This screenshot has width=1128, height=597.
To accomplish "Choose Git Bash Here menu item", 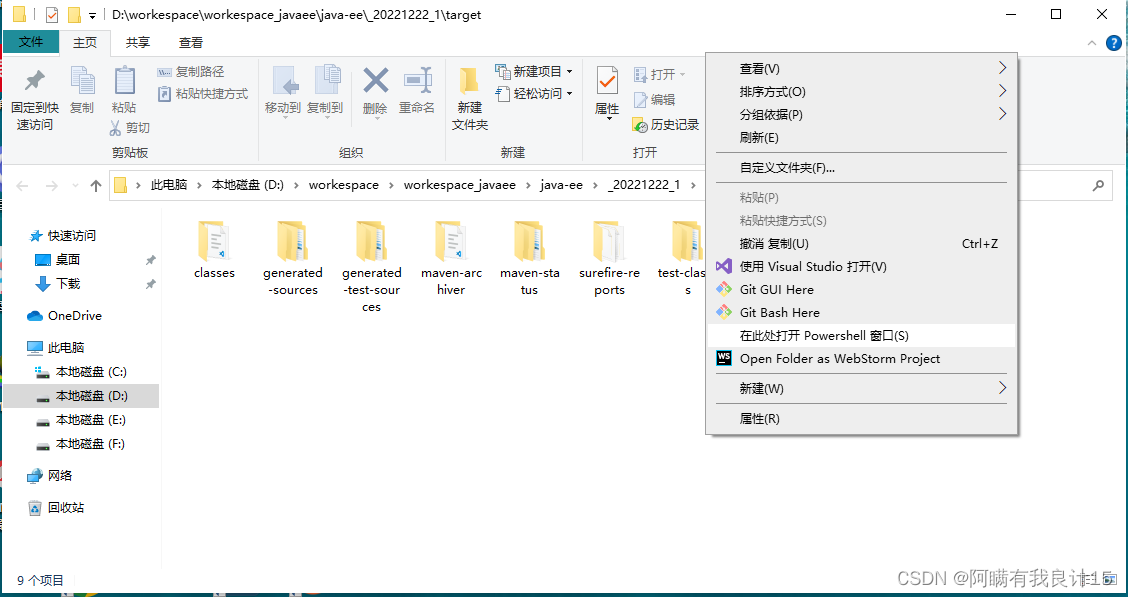I will 862,313.
